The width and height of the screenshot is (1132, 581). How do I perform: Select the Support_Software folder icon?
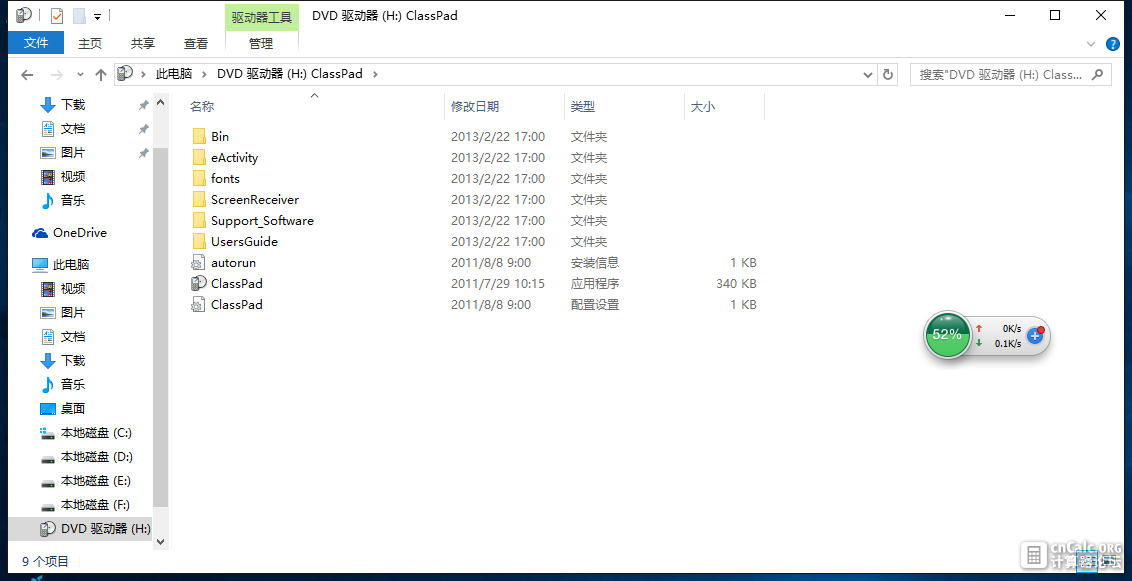point(199,220)
